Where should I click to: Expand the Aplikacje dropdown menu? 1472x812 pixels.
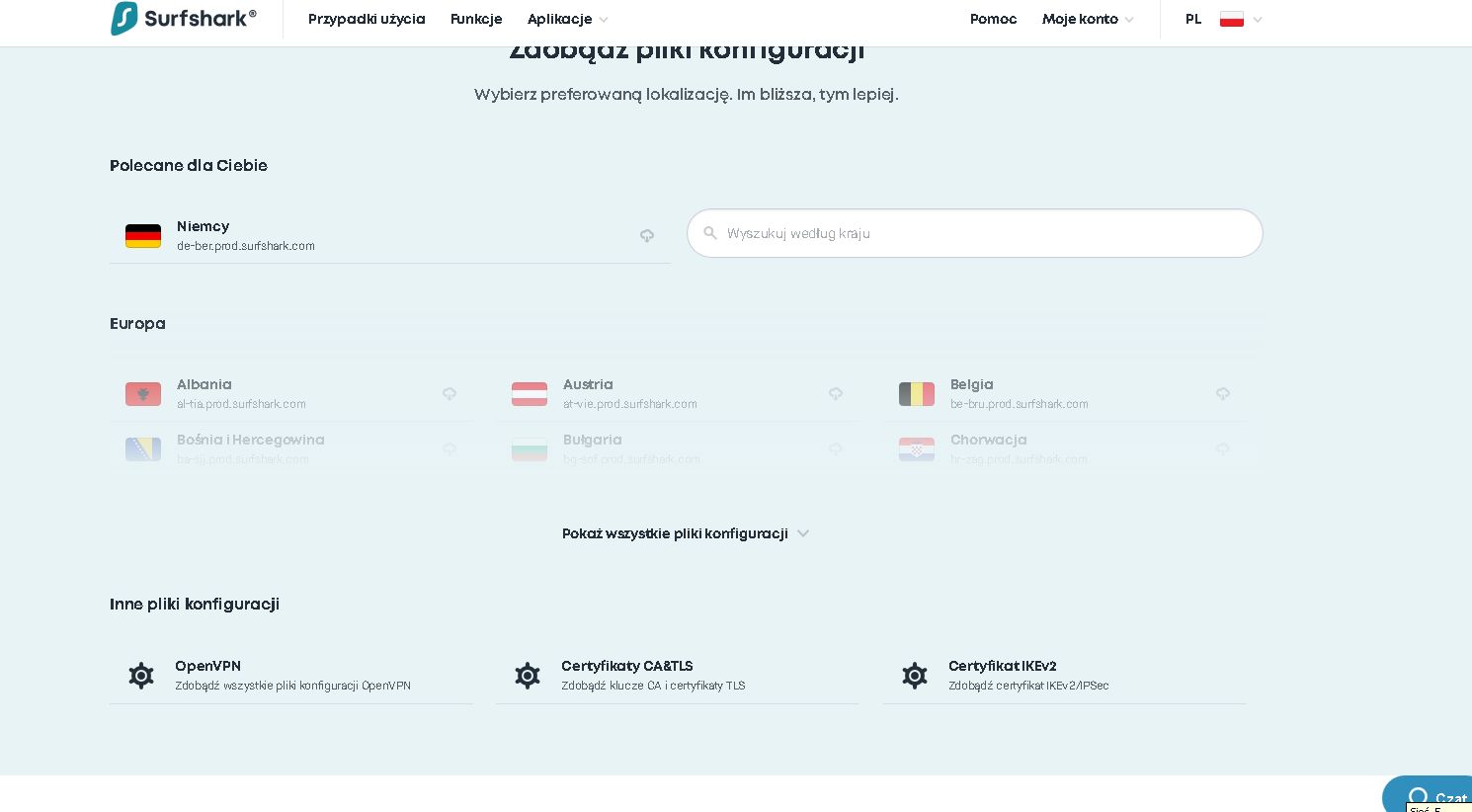pos(567,20)
